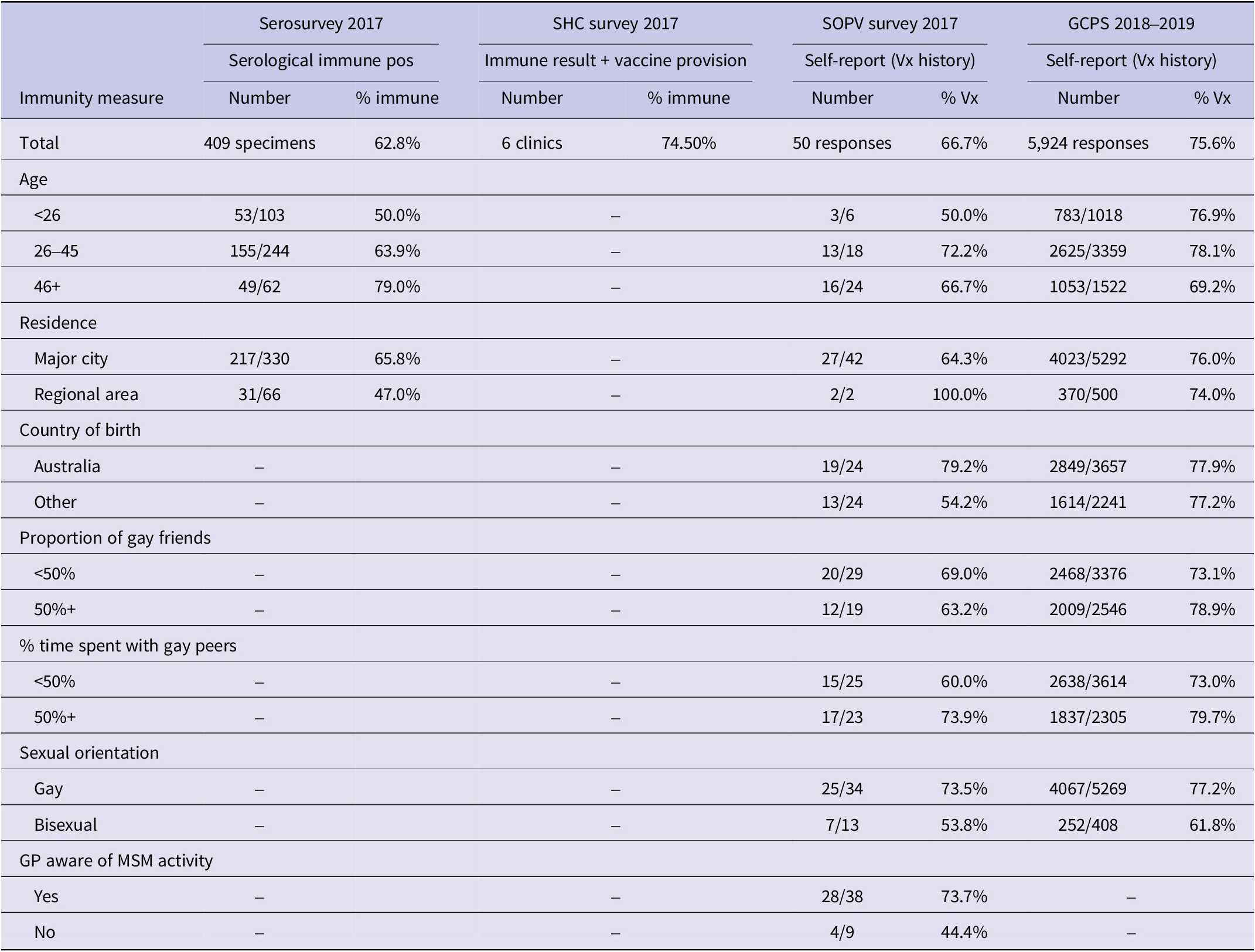
Task: Select the 100.0% cell in Regional area row
Action: tap(960, 394)
